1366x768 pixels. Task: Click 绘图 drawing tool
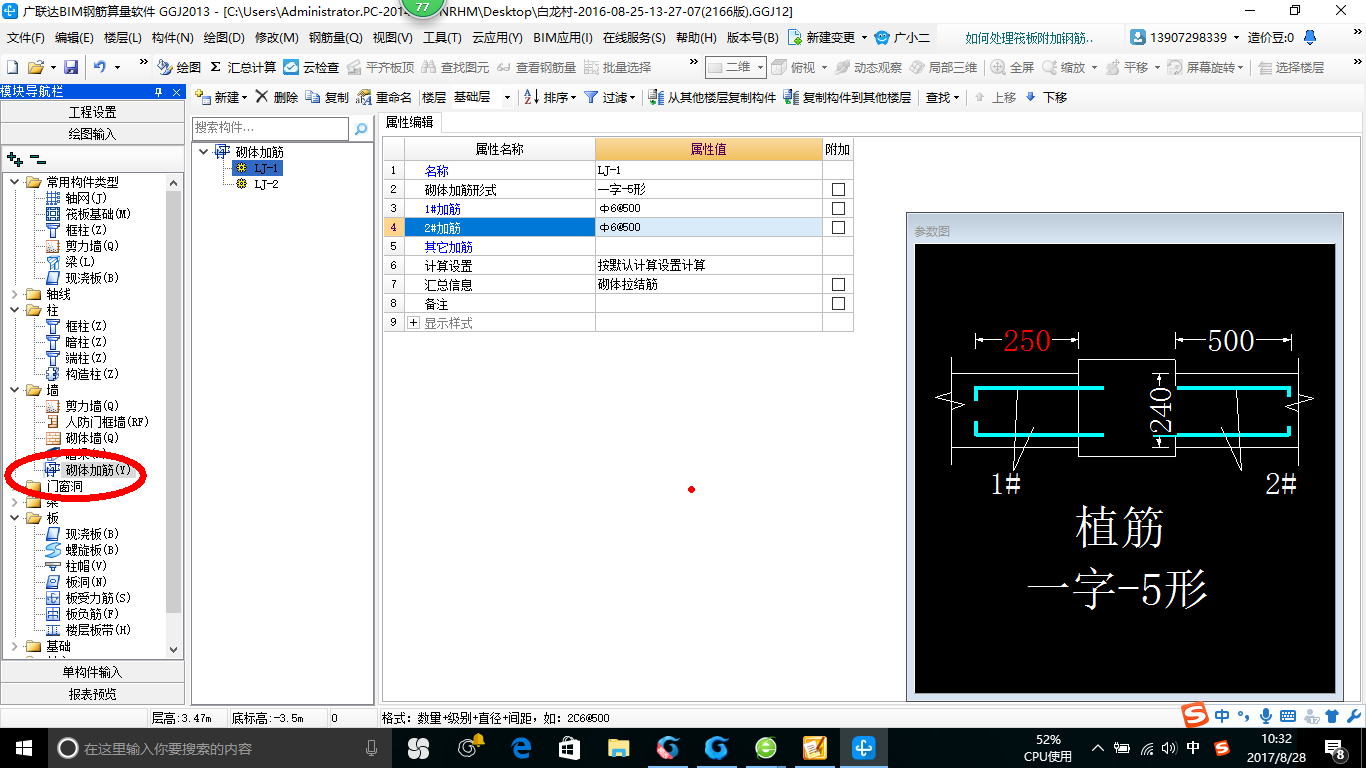179,67
